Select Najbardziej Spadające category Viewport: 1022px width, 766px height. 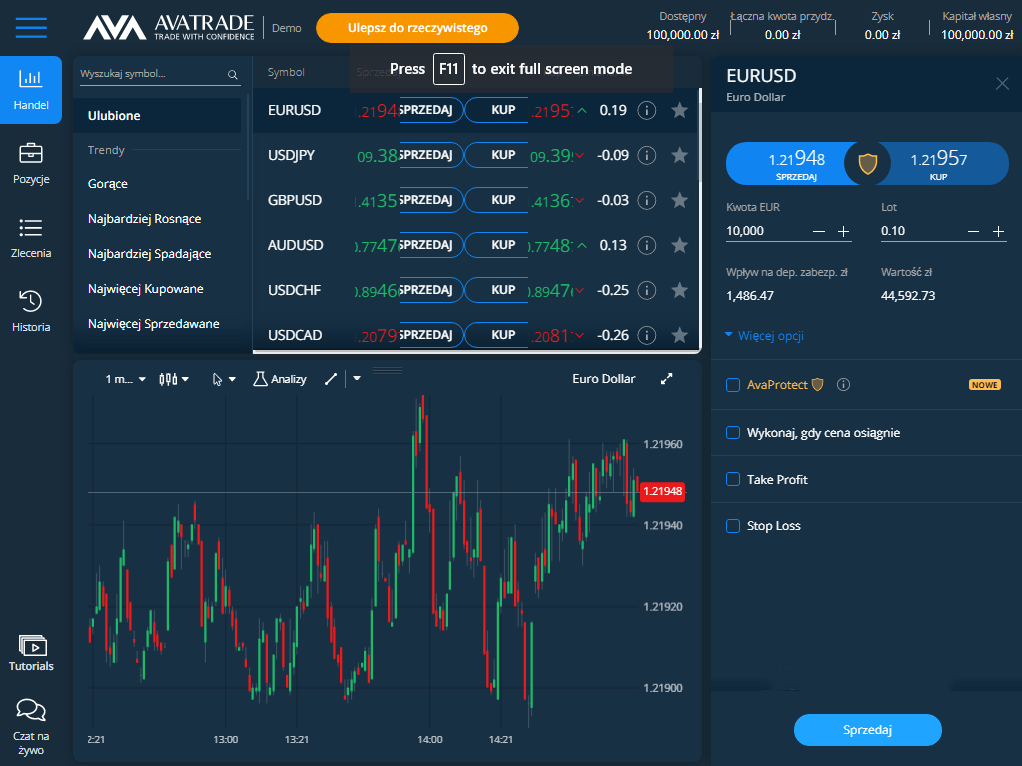point(149,254)
